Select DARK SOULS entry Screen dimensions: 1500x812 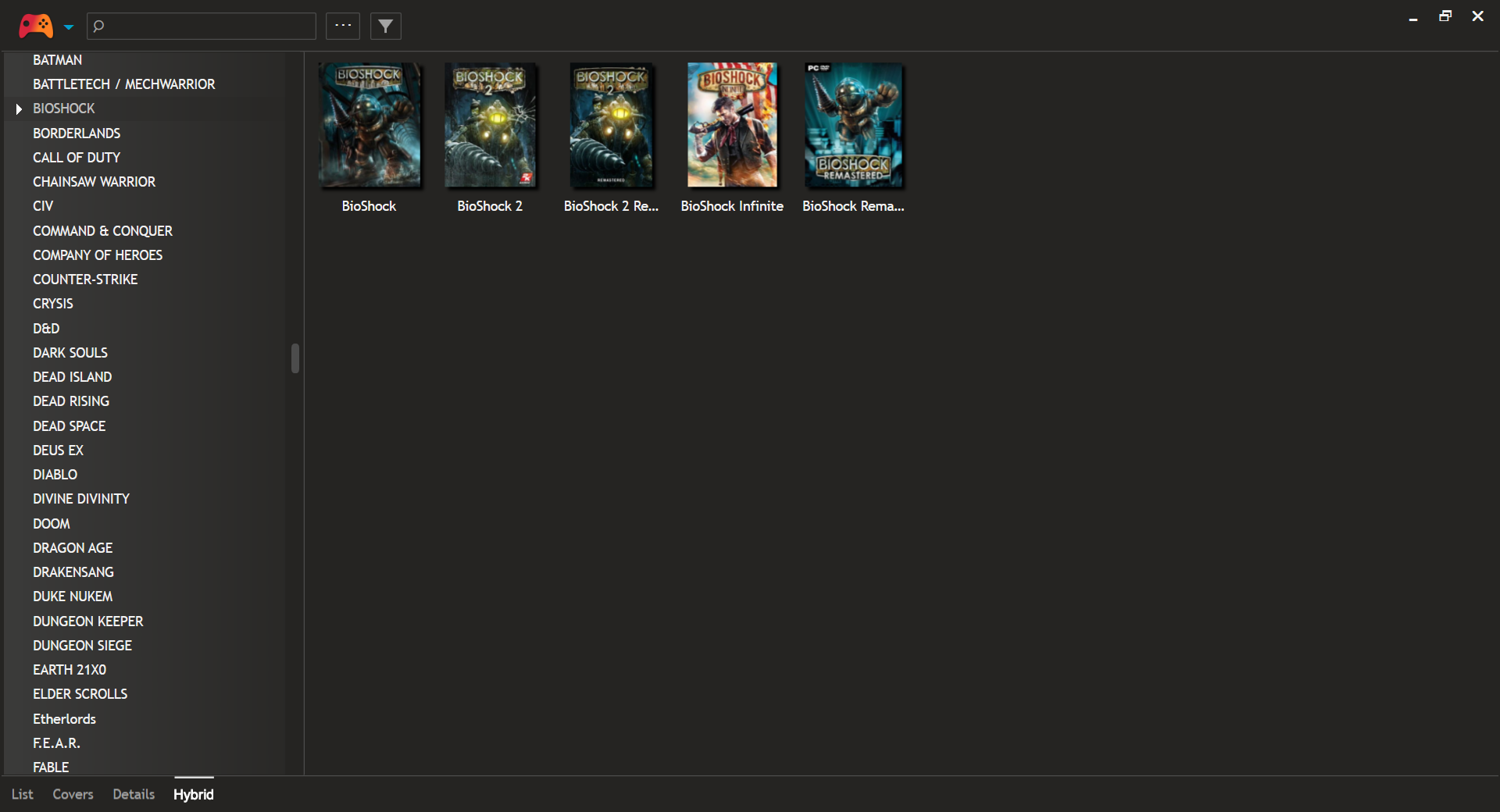point(70,353)
